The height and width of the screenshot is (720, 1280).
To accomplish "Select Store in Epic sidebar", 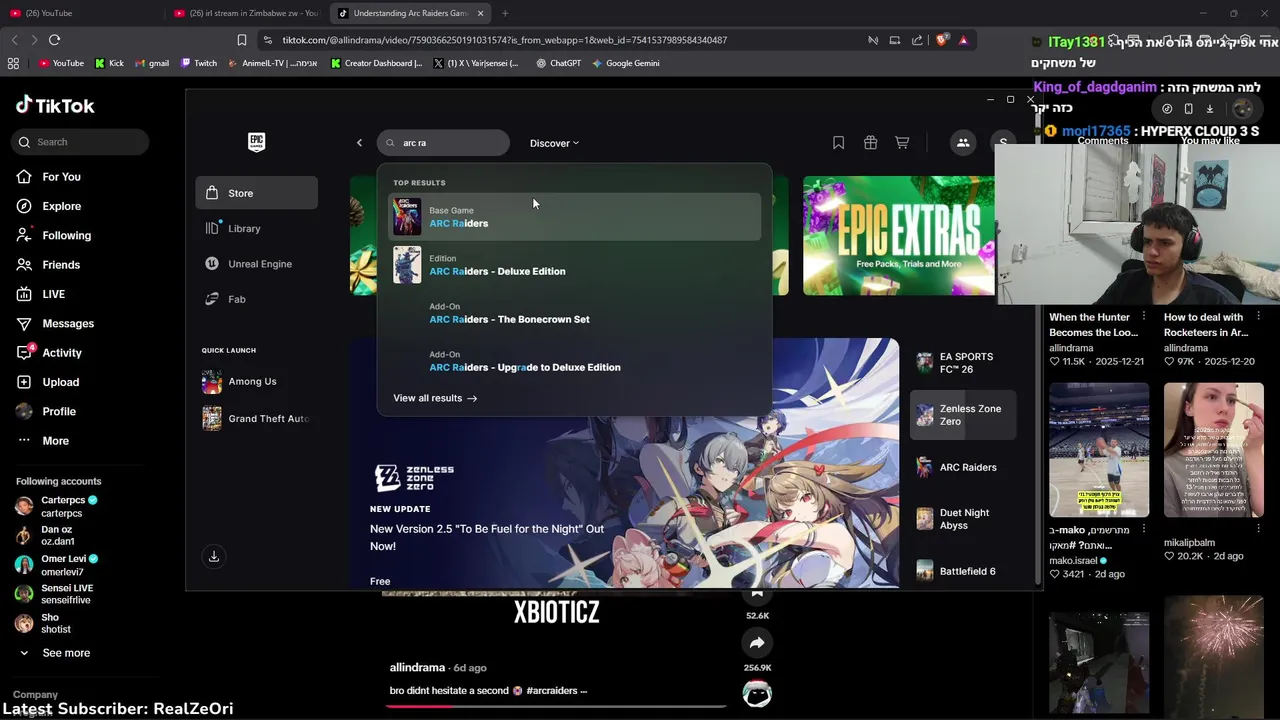I will [257, 193].
